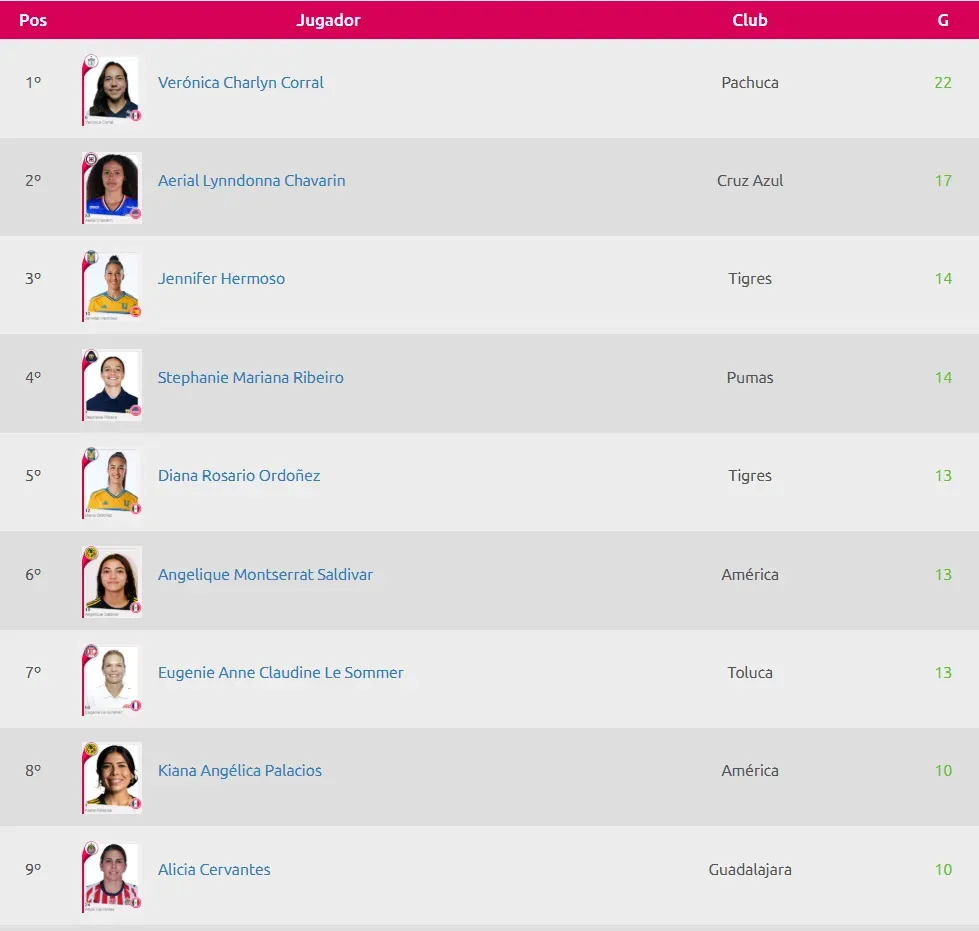Select the G goals column header
Screen dimensions: 979x931
(x=942, y=20)
